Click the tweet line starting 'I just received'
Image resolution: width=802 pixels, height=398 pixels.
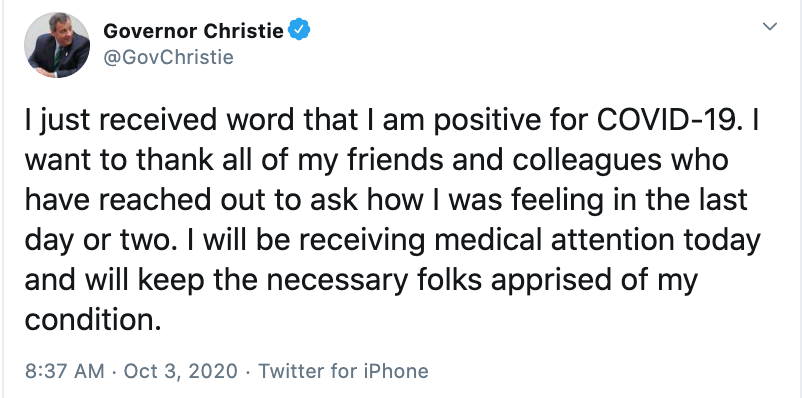391,122
